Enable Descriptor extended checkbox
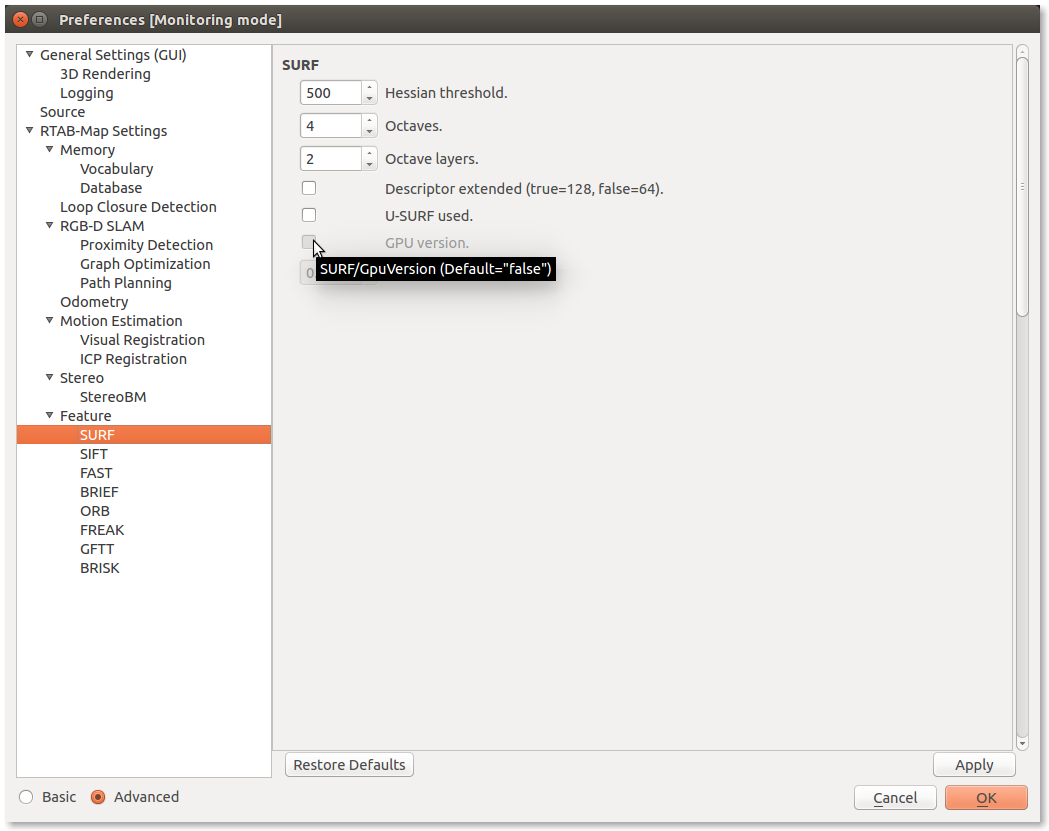Viewport: 1049px width, 831px height. (x=309, y=188)
